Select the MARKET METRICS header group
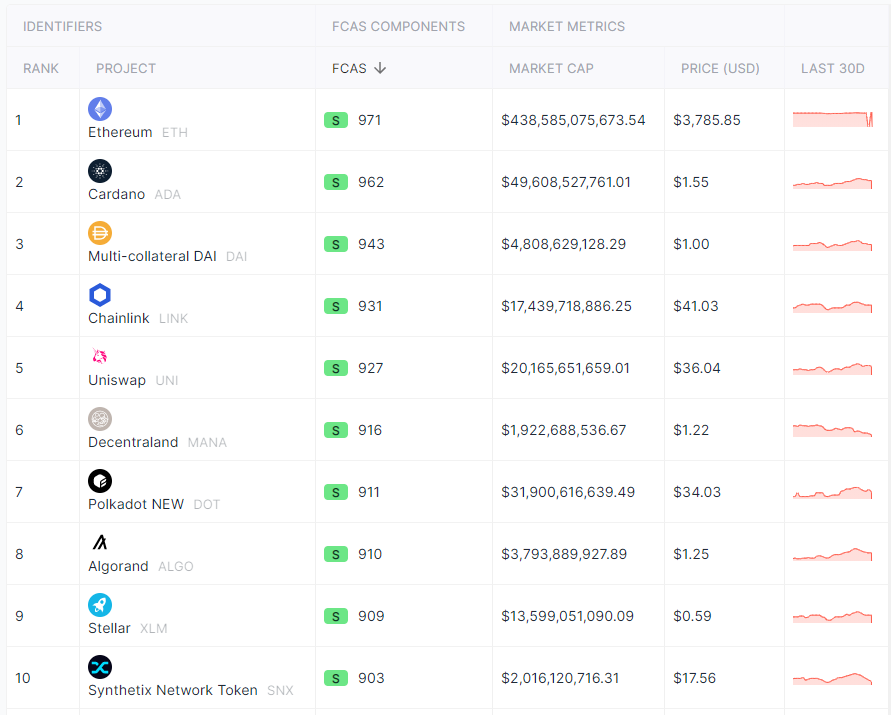This screenshot has width=891, height=715. tap(567, 26)
